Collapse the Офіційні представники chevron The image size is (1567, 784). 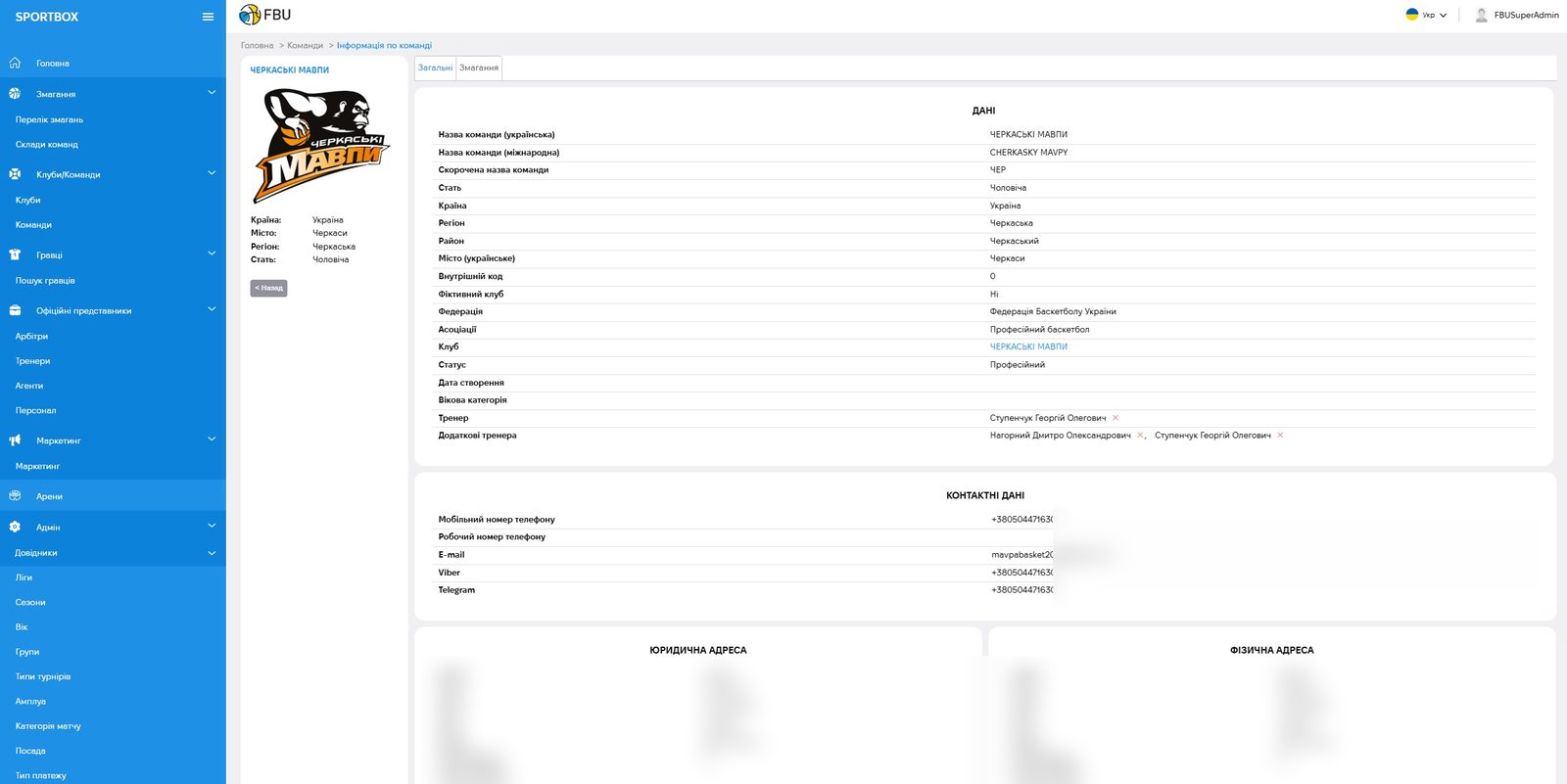pos(212,309)
